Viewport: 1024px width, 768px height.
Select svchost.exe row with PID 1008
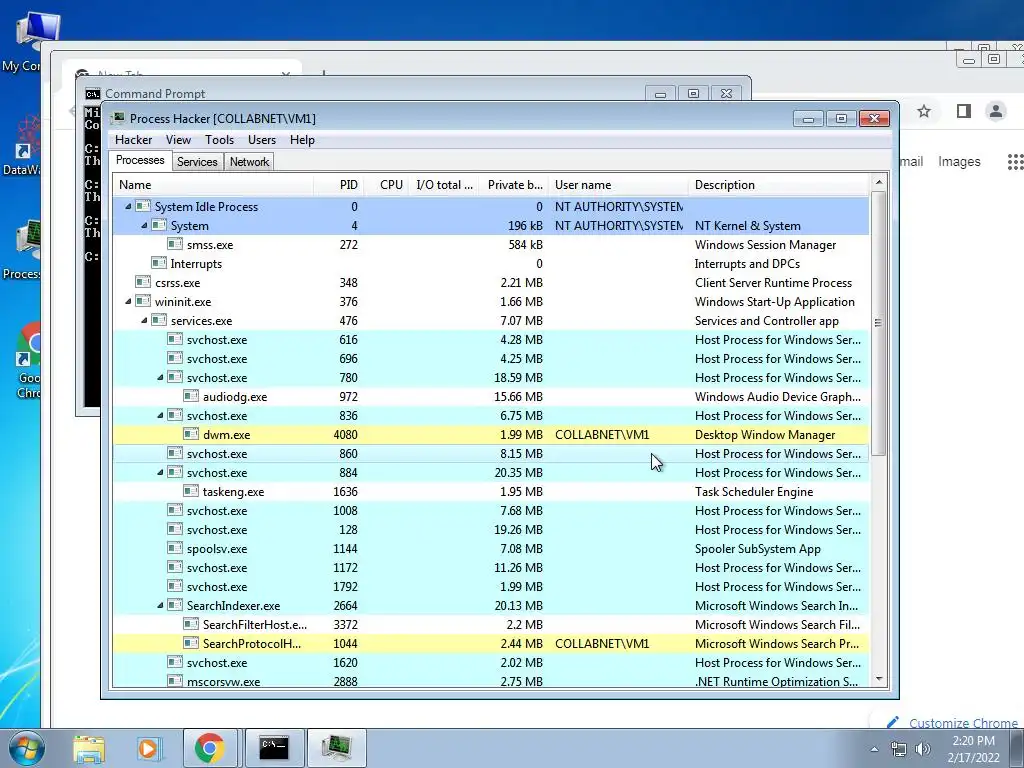491,510
